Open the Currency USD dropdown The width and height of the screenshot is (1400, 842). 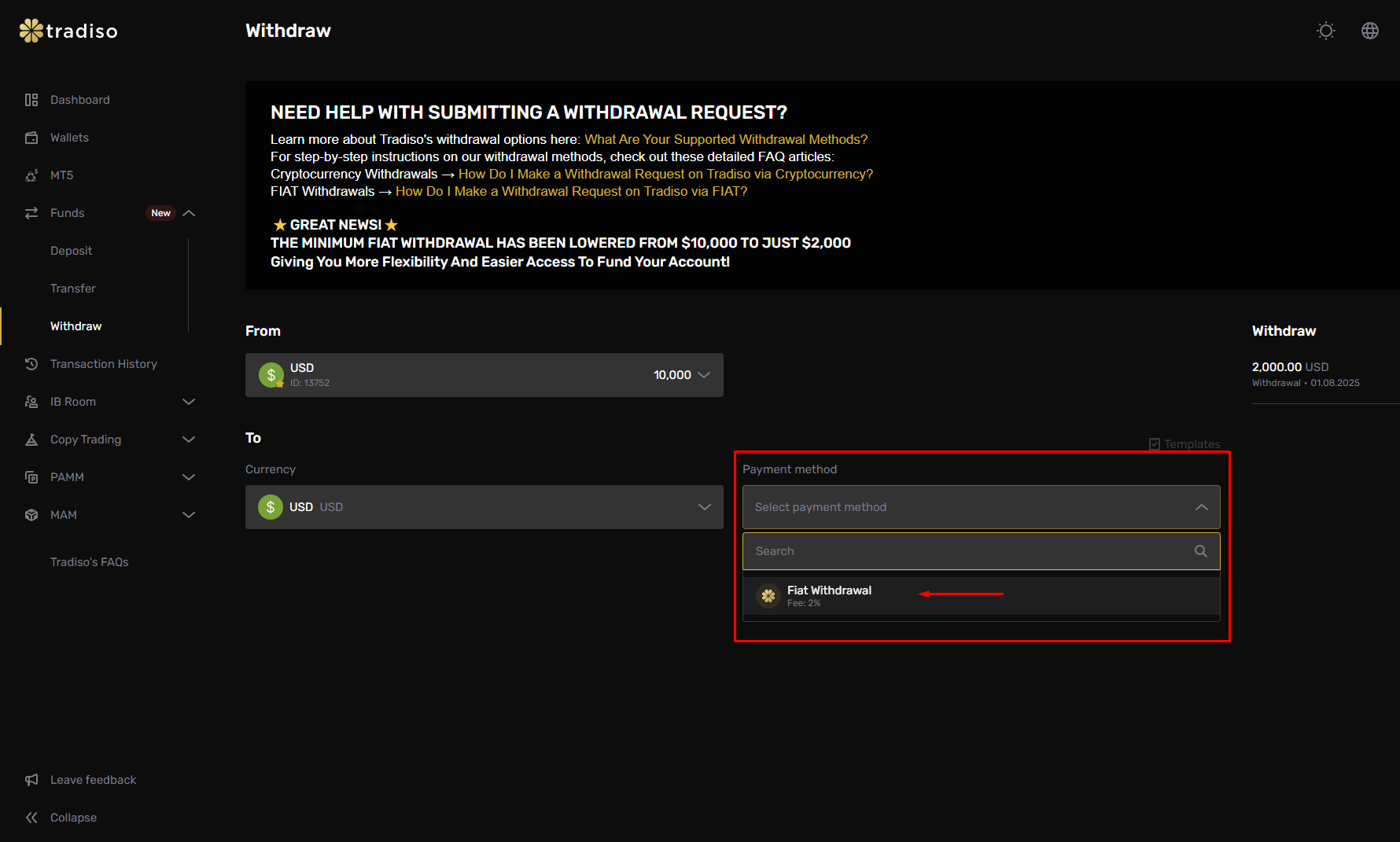coord(484,507)
